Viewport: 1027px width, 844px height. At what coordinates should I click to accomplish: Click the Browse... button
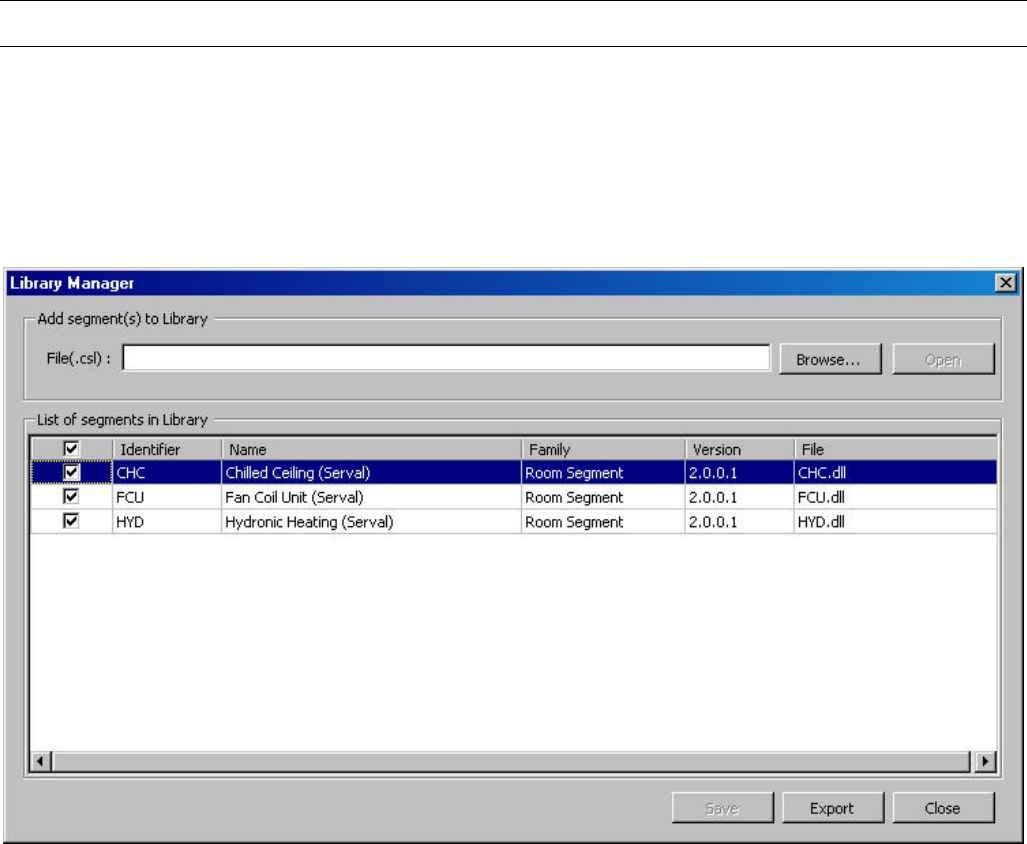[x=829, y=360]
